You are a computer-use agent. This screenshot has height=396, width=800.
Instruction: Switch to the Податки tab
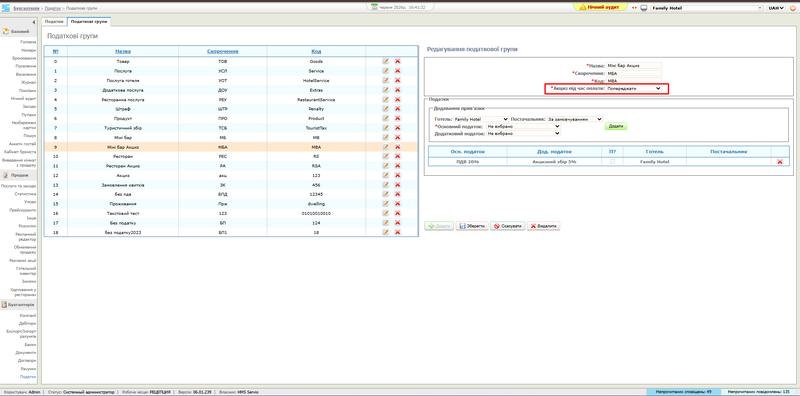pos(54,22)
